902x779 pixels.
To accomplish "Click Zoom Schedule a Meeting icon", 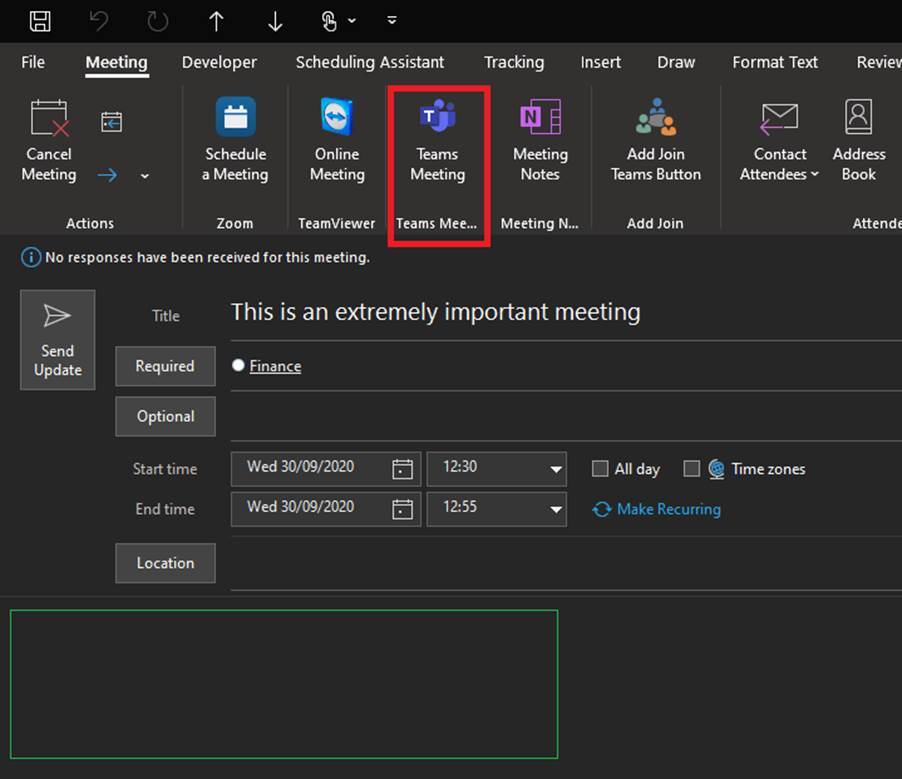I will (235, 117).
